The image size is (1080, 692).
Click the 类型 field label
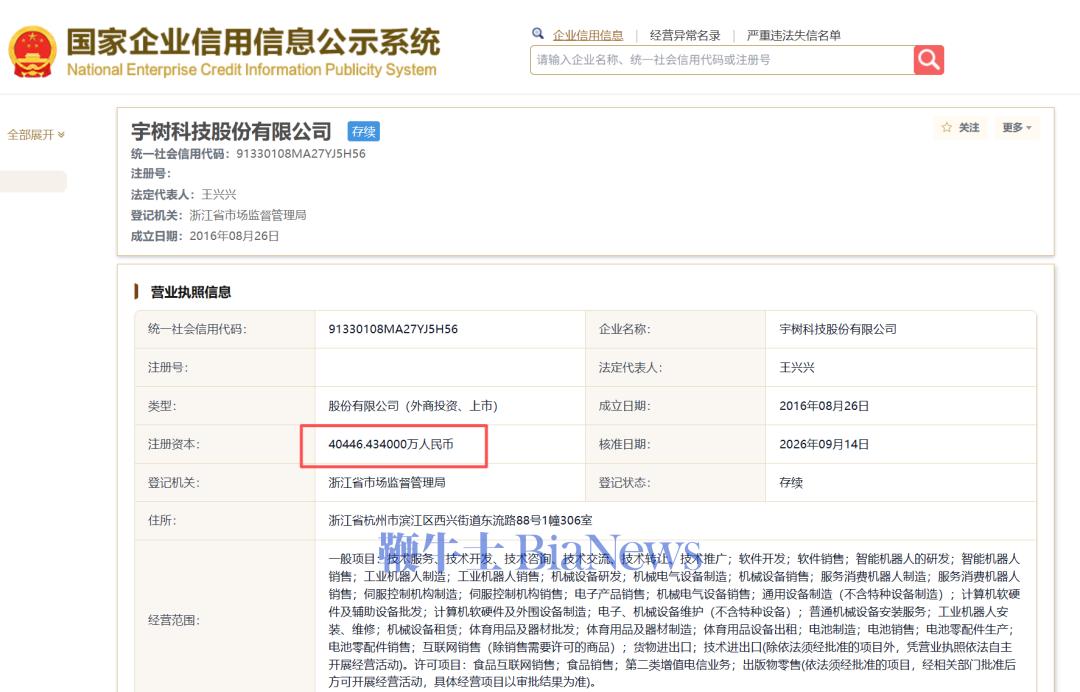coord(162,406)
